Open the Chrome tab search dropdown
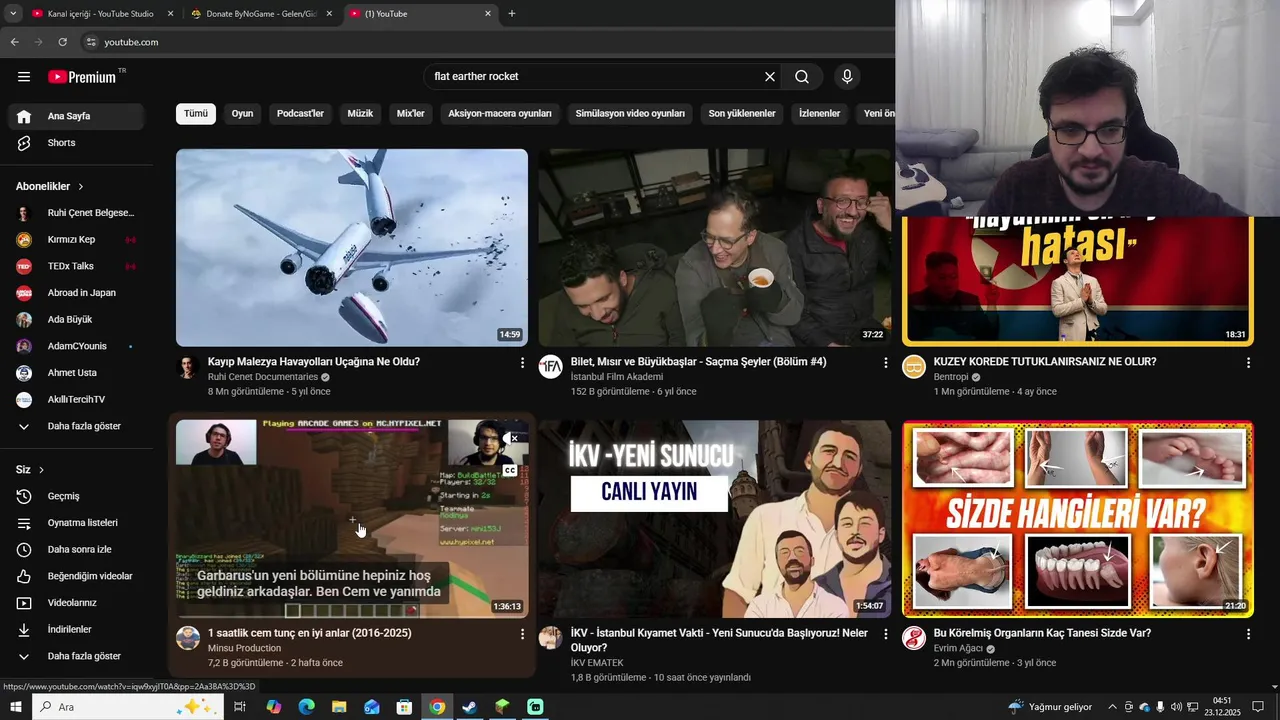This screenshot has height=720, width=1280. [13, 14]
